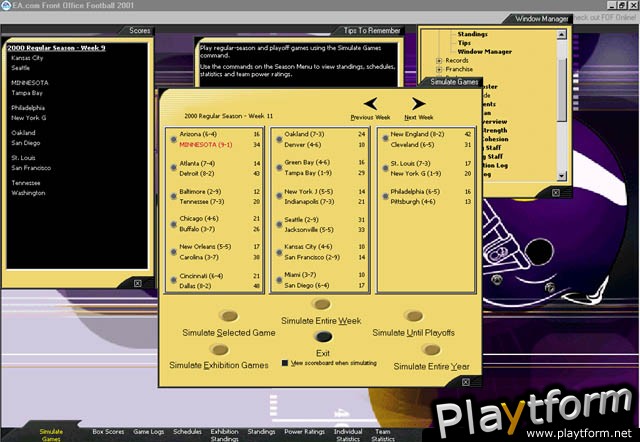Viewport: 640px width, 442px height.
Task: Open Exhibition Standings from bottom menu
Action: click(x=224, y=435)
